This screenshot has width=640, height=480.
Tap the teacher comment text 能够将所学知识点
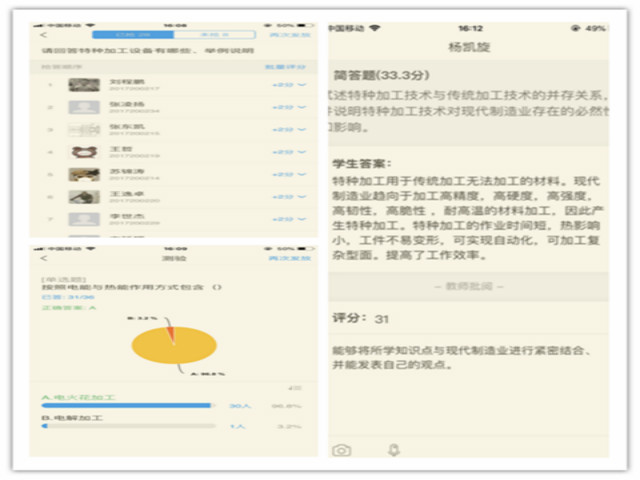click(x=462, y=357)
